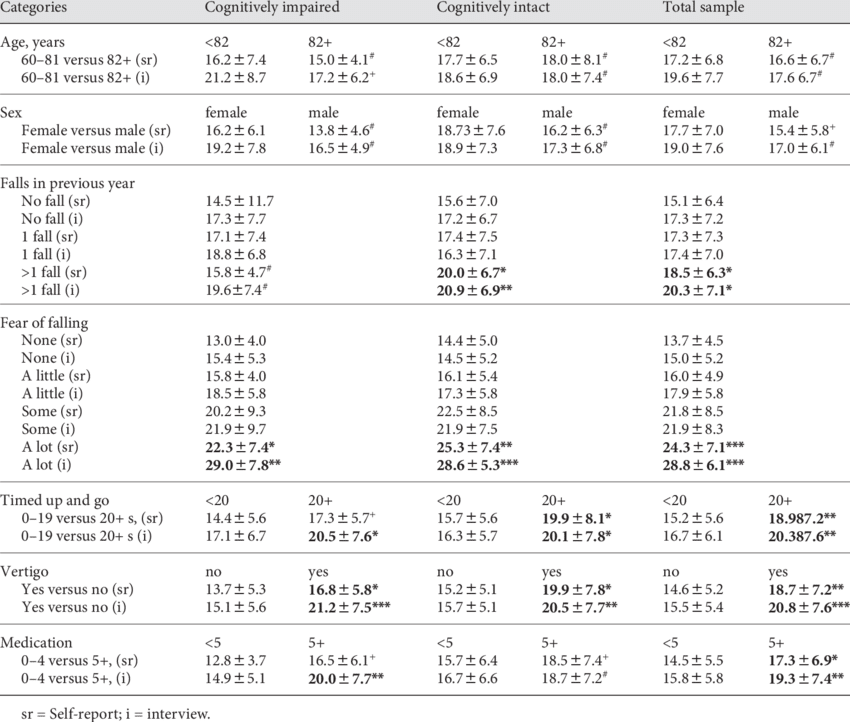Select the value 12.8 ± 3.7
This screenshot has height=722, width=850.
point(235,661)
